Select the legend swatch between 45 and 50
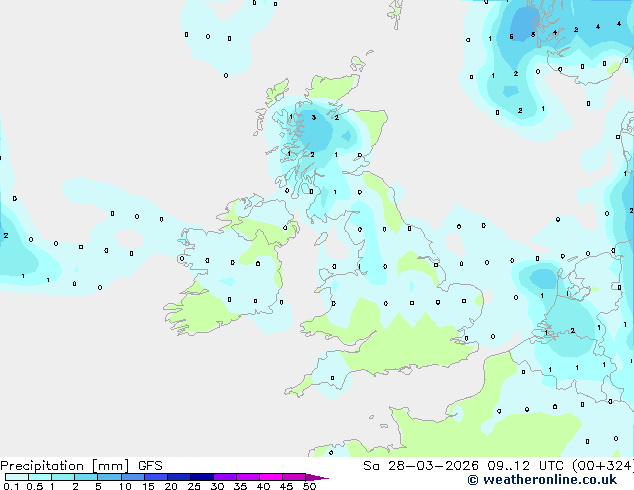 tap(294, 477)
